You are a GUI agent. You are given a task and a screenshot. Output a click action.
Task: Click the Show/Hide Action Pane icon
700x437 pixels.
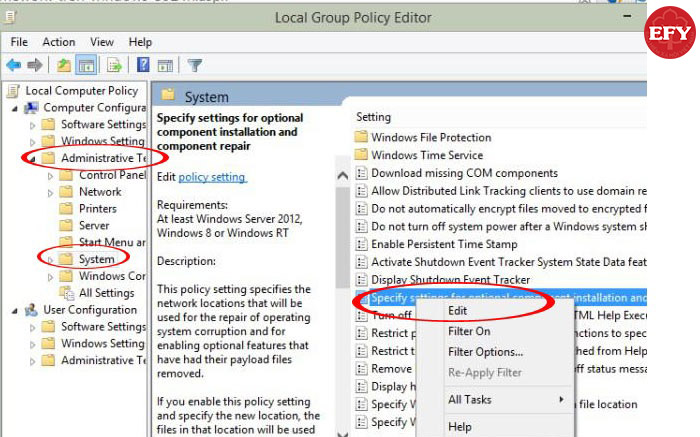[x=165, y=66]
